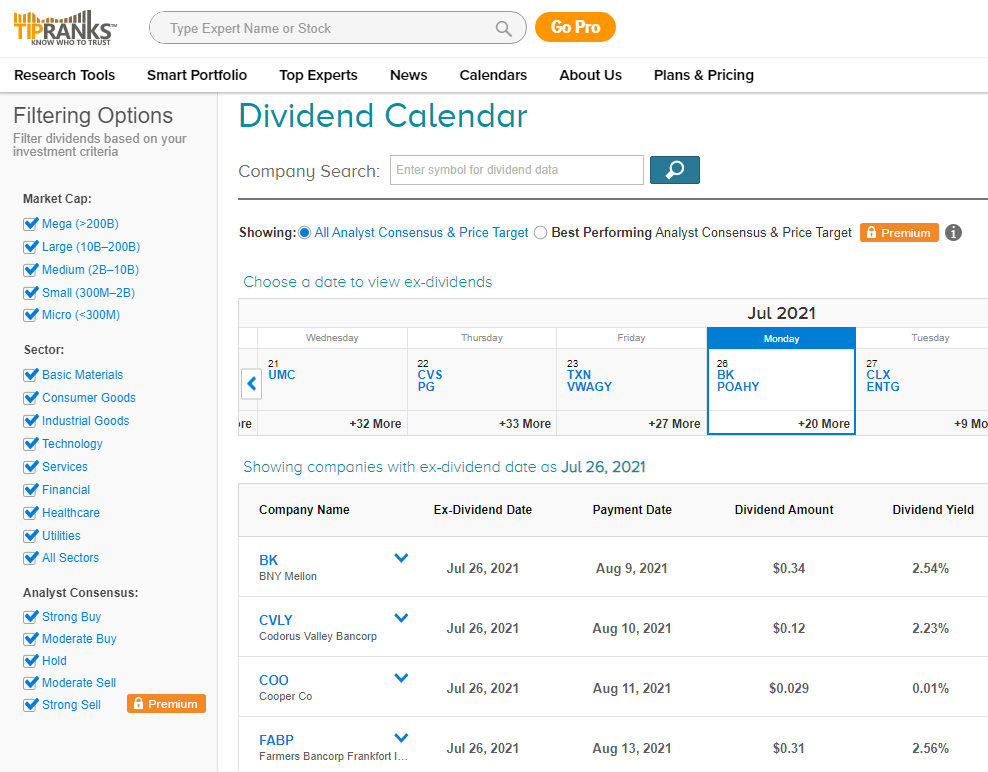Open Top Experts menu

[318, 75]
